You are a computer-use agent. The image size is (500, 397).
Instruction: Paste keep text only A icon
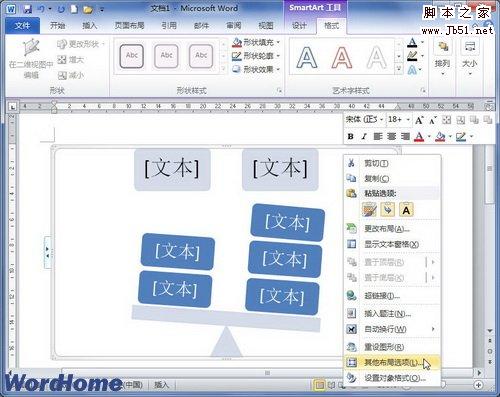tap(406, 210)
